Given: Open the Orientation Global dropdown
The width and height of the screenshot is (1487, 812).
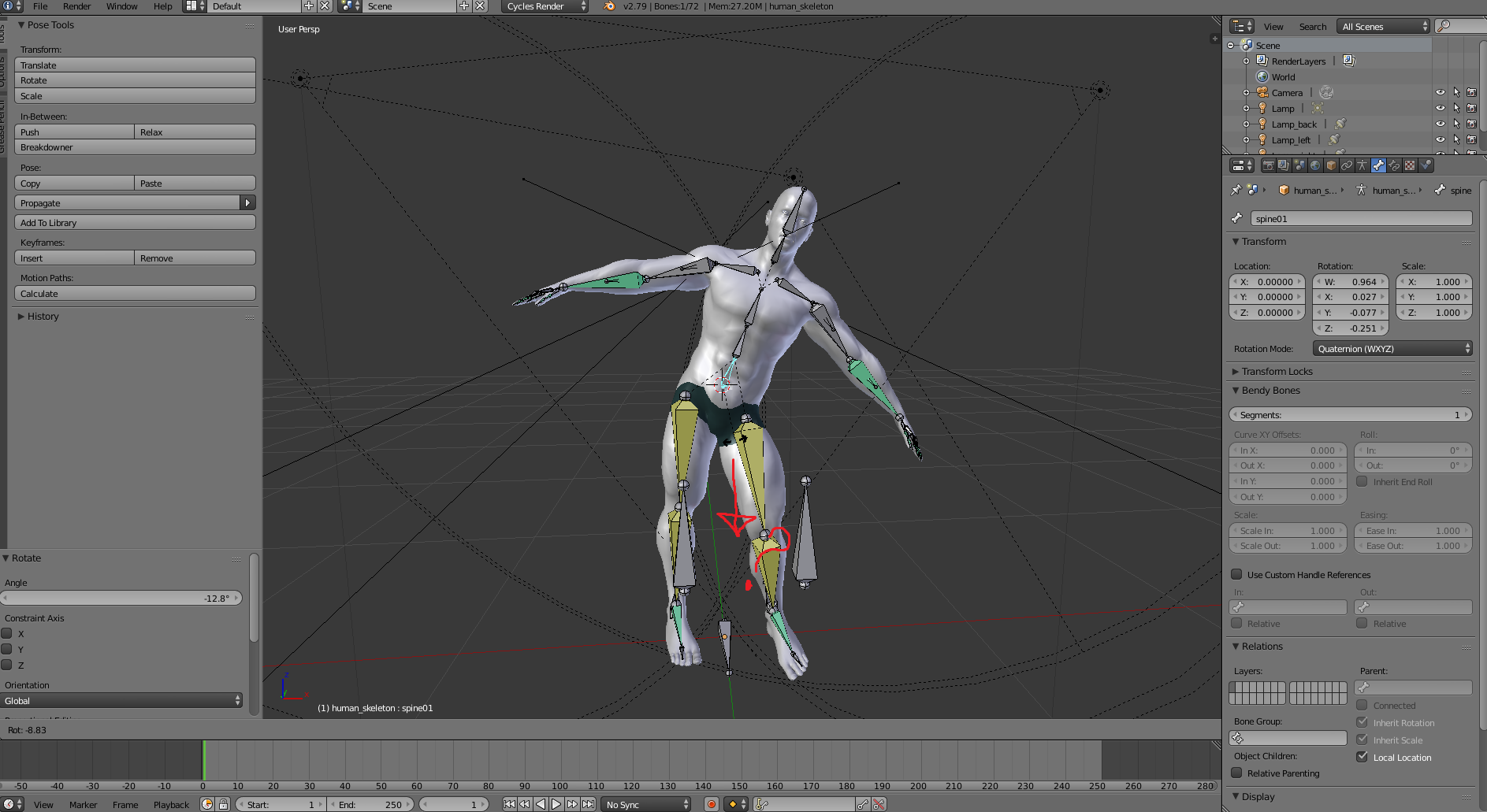Looking at the screenshot, I should click(x=121, y=700).
